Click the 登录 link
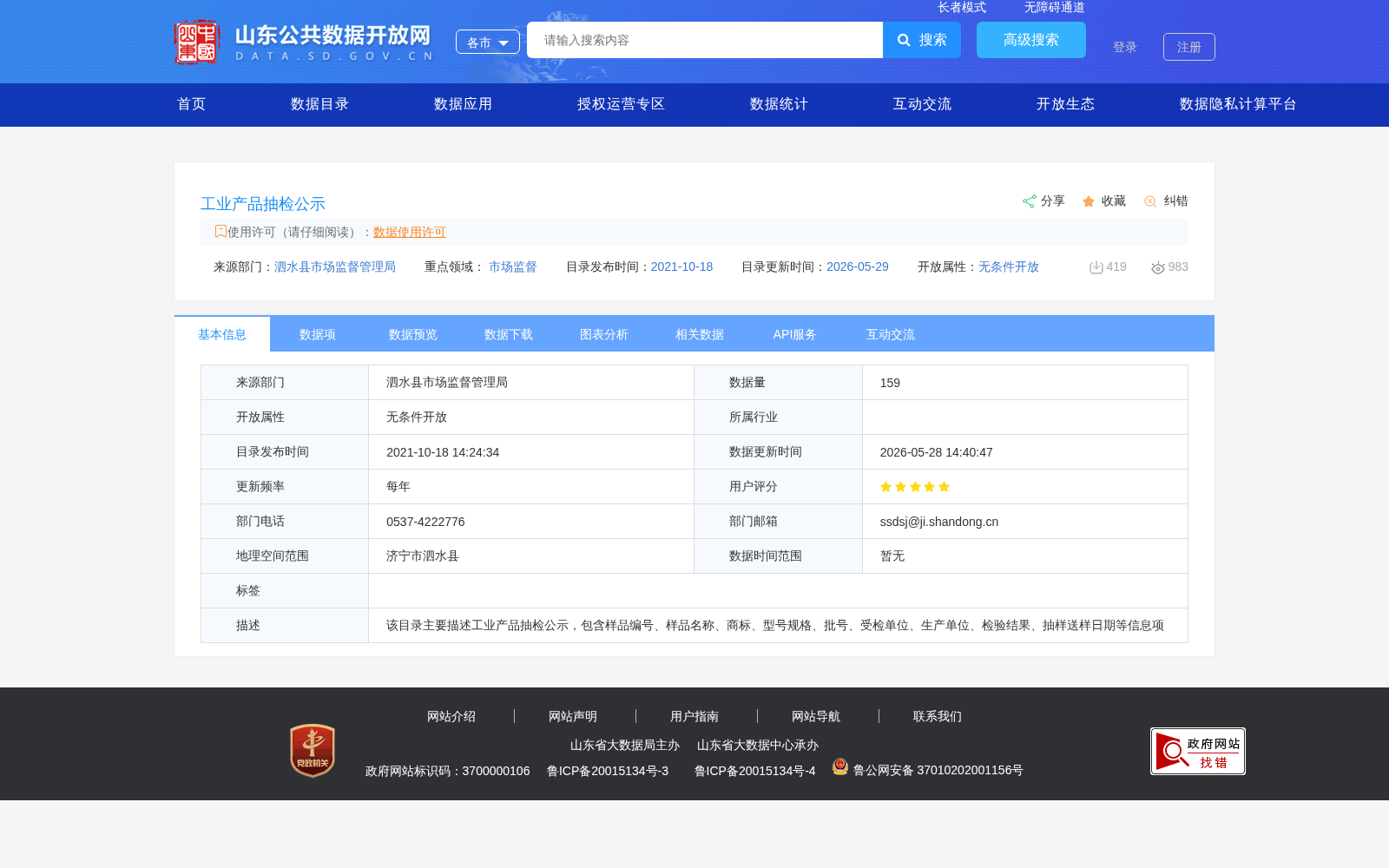Image resolution: width=1389 pixels, height=868 pixels. 1125,47
